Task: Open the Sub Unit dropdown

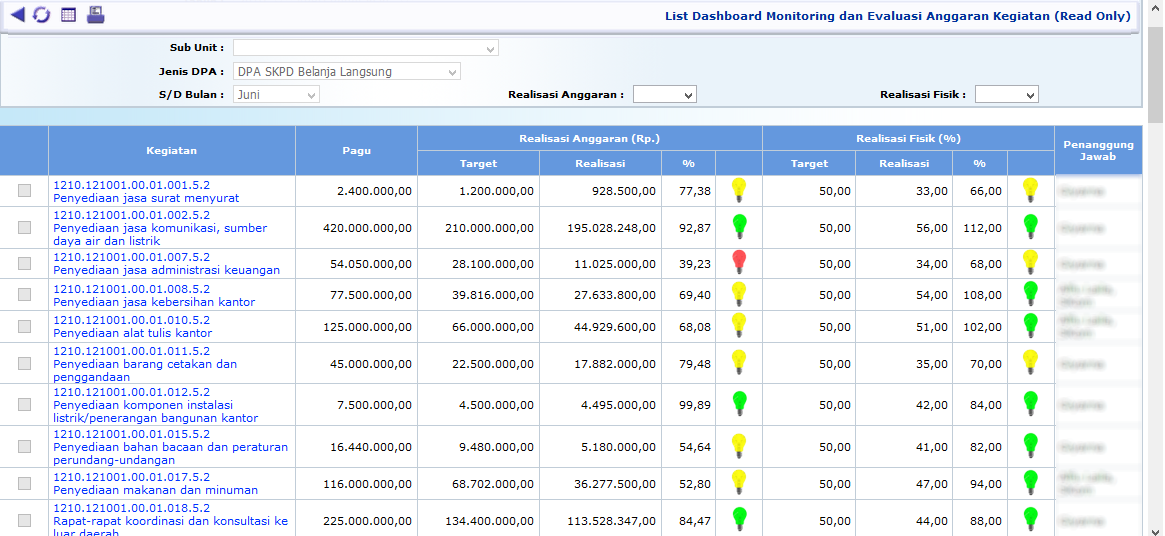Action: 365,48
